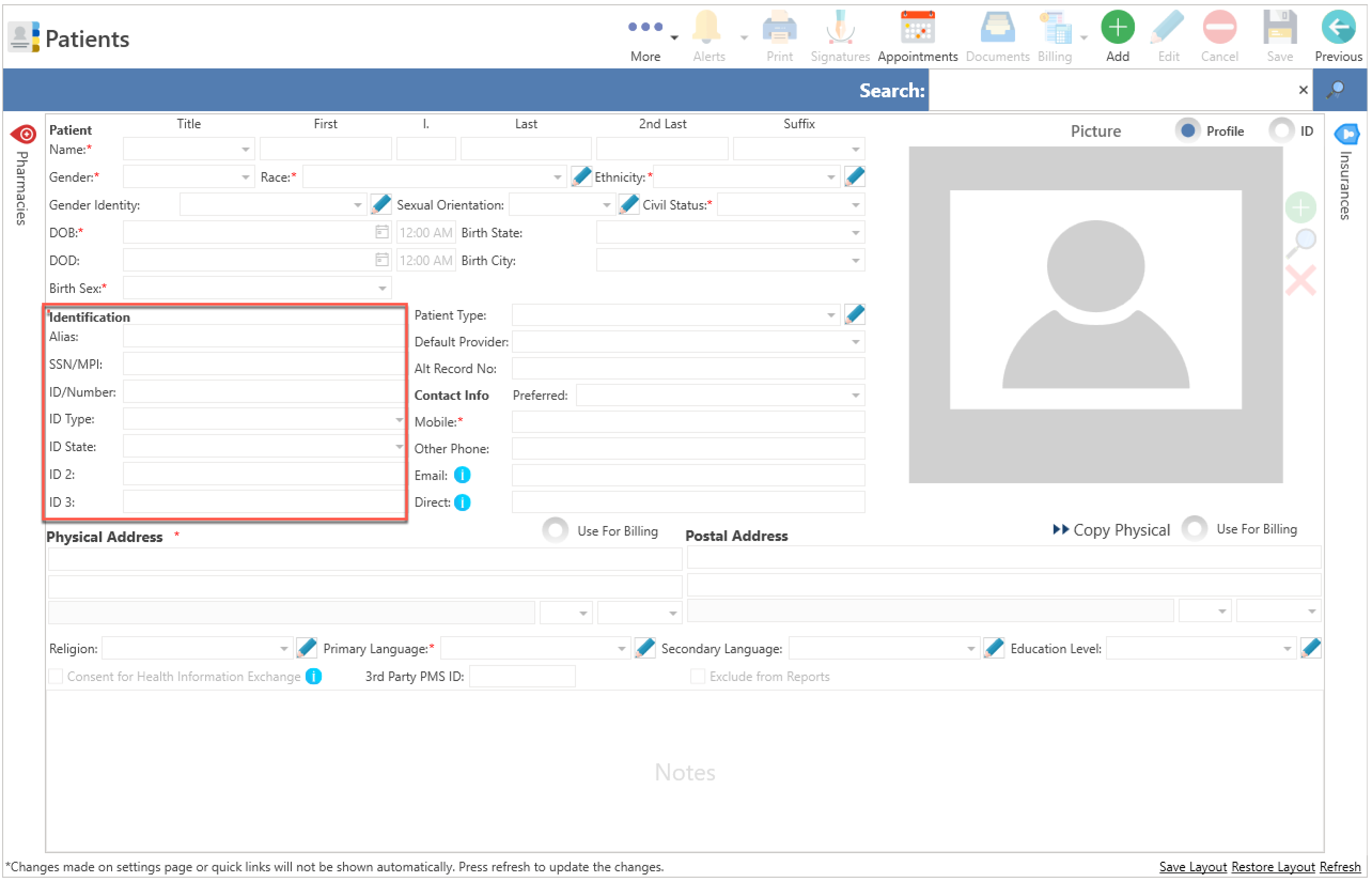This screenshot has height=882, width=1372.
Task: Open the Appointments calendar icon
Action: [917, 27]
